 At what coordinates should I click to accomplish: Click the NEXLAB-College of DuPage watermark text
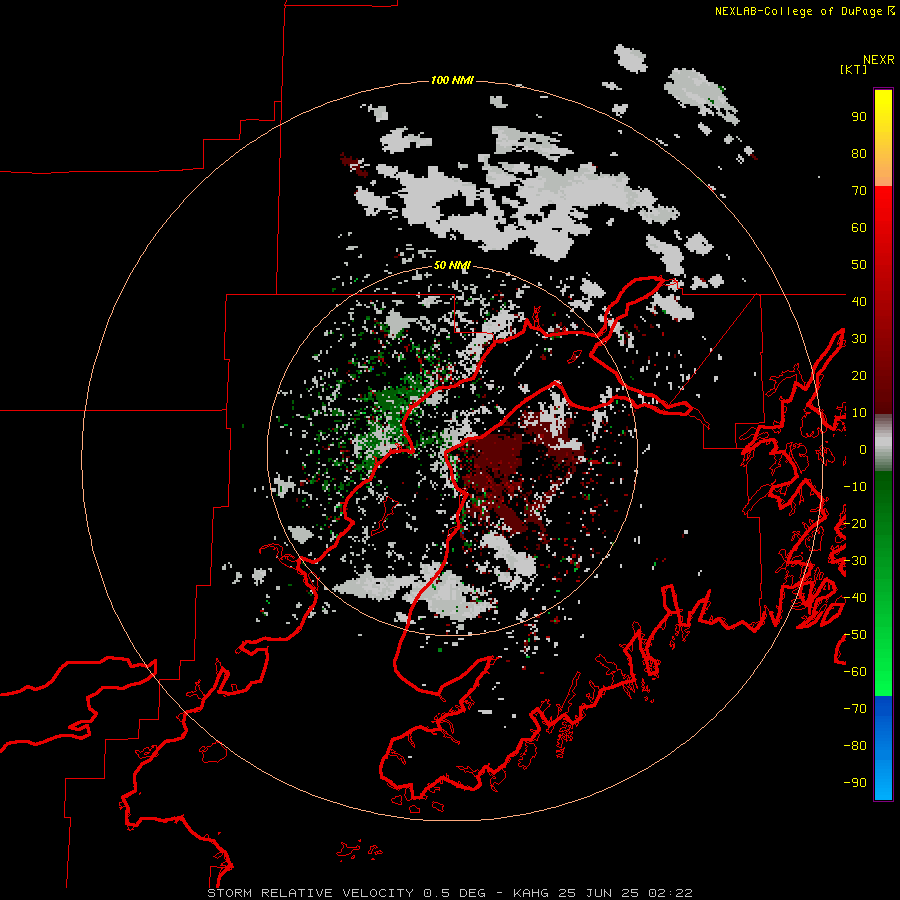click(x=804, y=11)
